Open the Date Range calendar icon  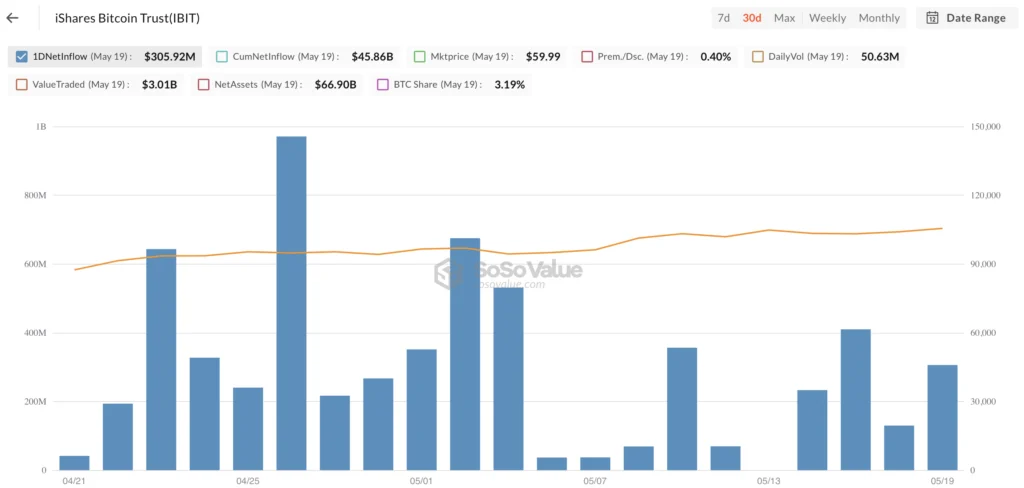[933, 18]
